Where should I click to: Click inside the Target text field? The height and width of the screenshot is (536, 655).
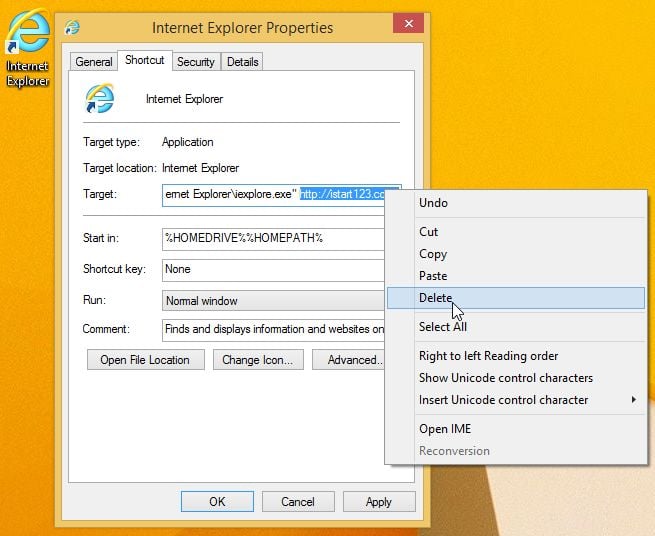273,195
